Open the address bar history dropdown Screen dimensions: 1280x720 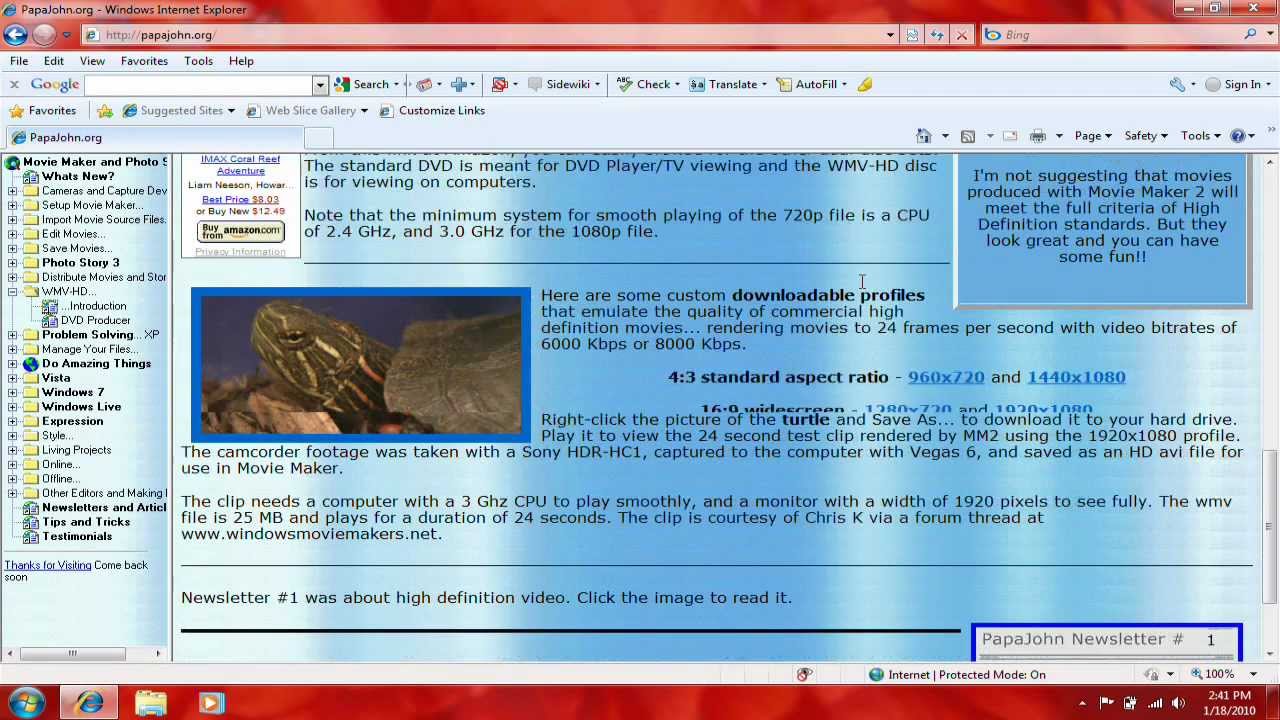pyautogui.click(x=890, y=35)
